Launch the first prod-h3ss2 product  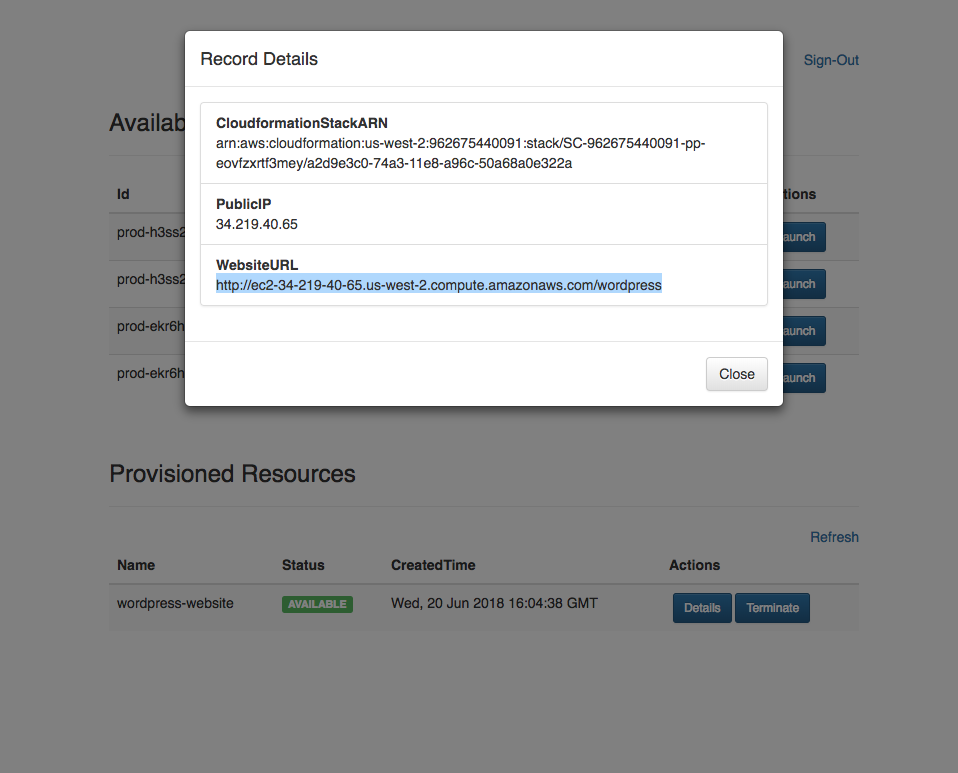(800, 237)
